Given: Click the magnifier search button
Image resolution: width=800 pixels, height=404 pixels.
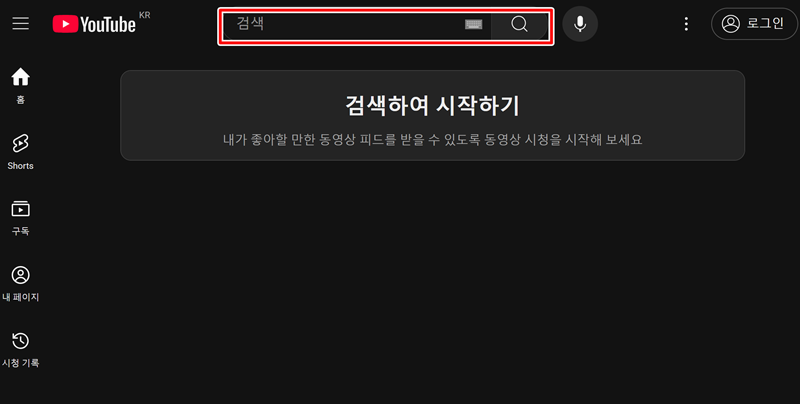Looking at the screenshot, I should pyautogui.click(x=519, y=24).
